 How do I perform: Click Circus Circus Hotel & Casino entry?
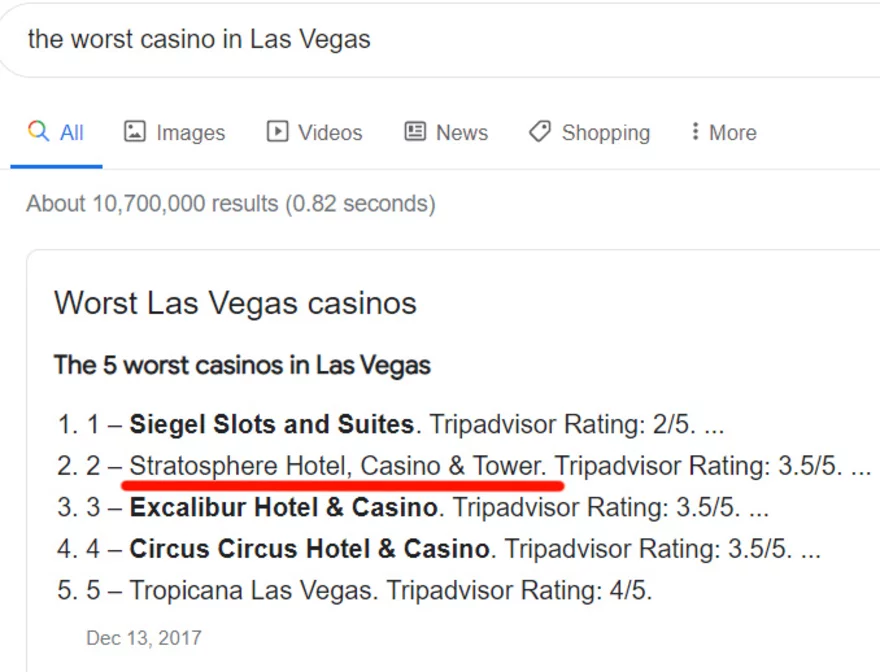coord(309,549)
